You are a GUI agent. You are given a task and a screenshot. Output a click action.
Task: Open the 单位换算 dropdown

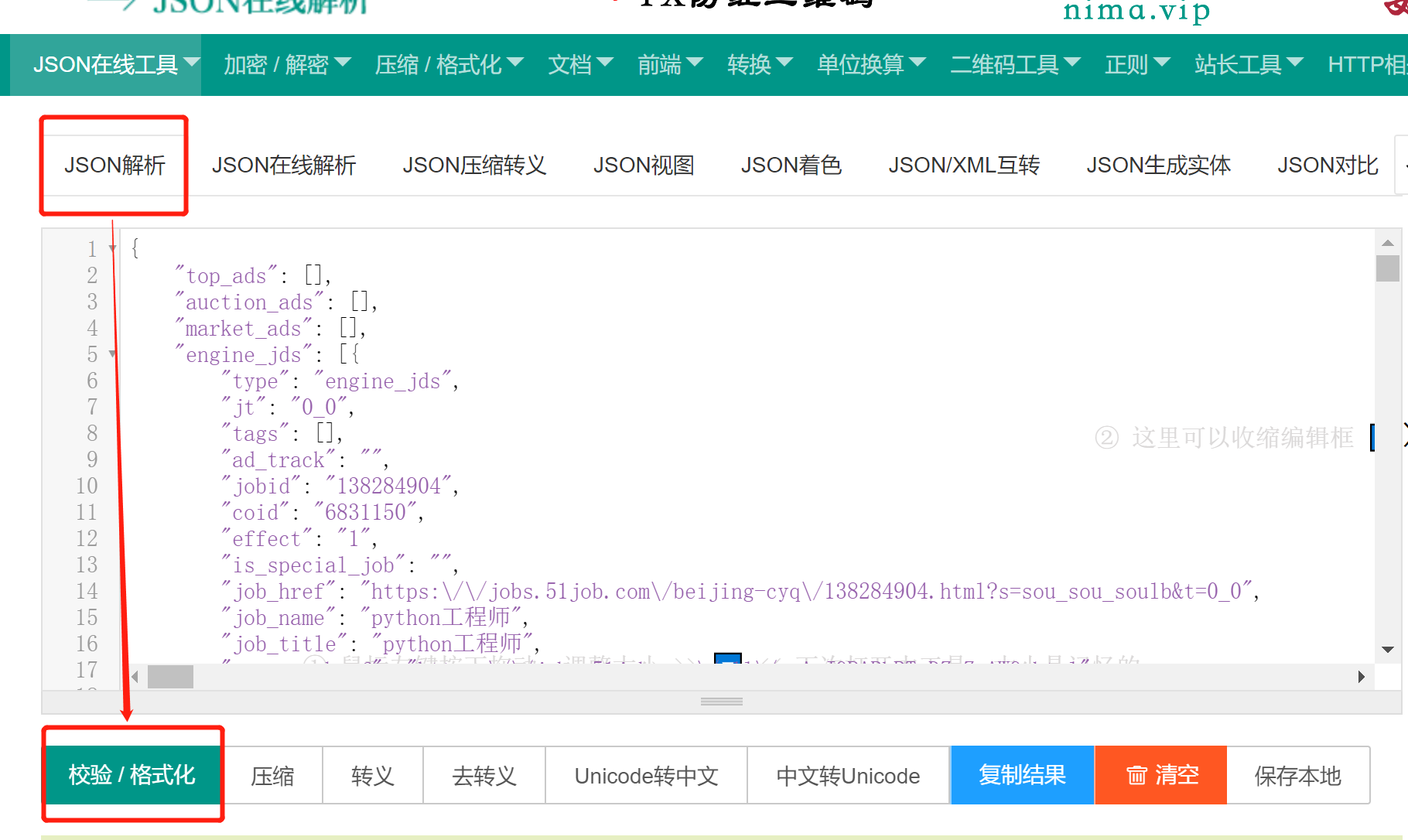click(x=871, y=64)
